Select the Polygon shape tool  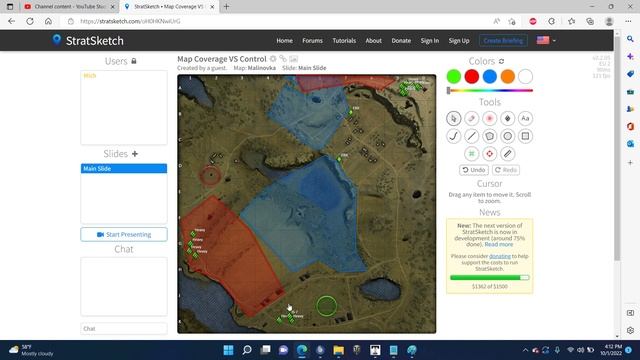(x=489, y=136)
